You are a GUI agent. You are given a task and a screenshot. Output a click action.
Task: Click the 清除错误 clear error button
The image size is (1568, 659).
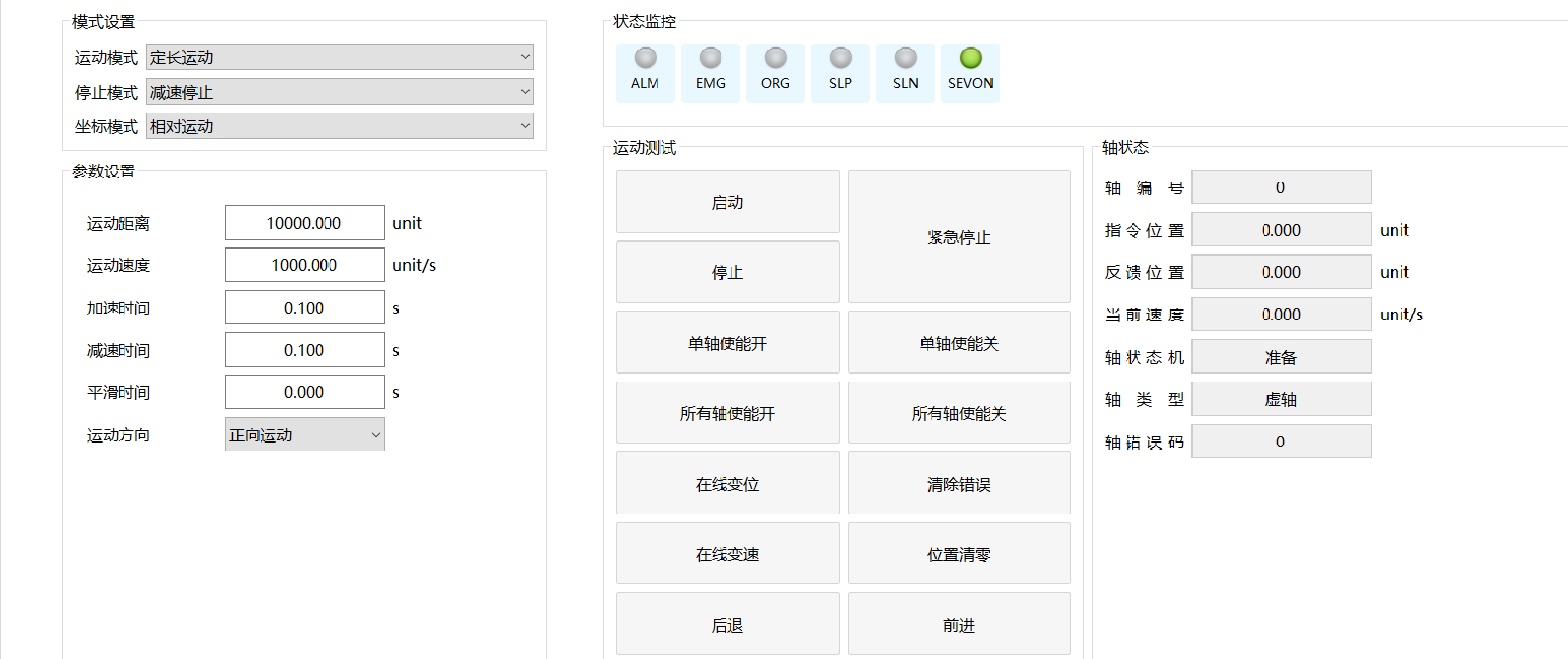point(959,484)
